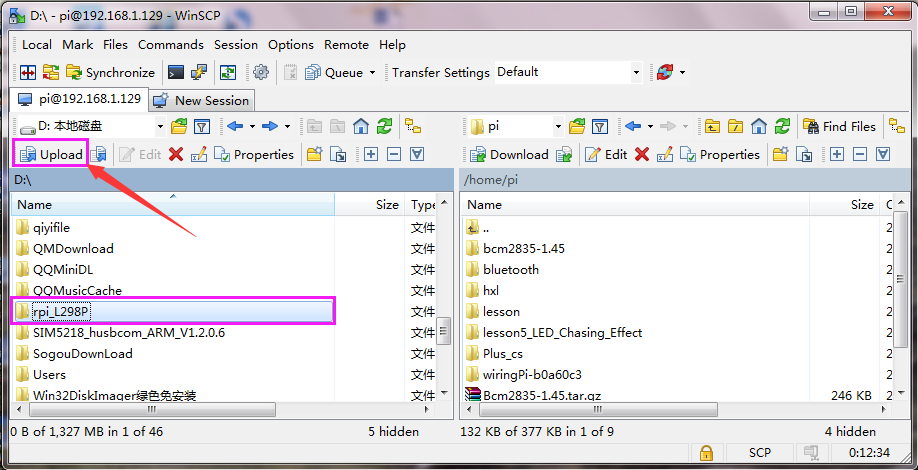Expand the D: local drive dropdown

(x=160, y=126)
